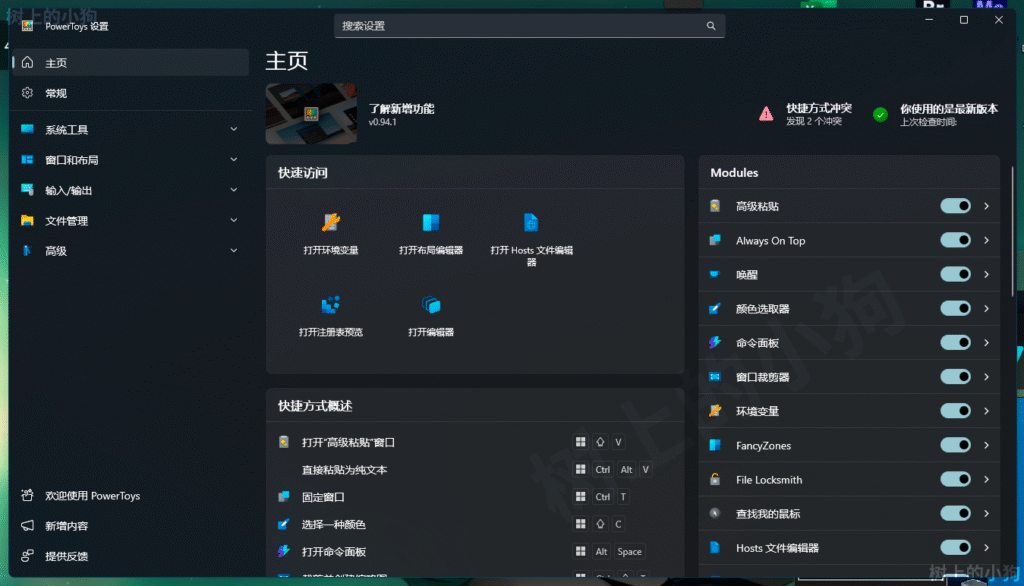Click the 高级粘贴 module icon
Viewport: 1024px width, 586px height.
pos(715,206)
